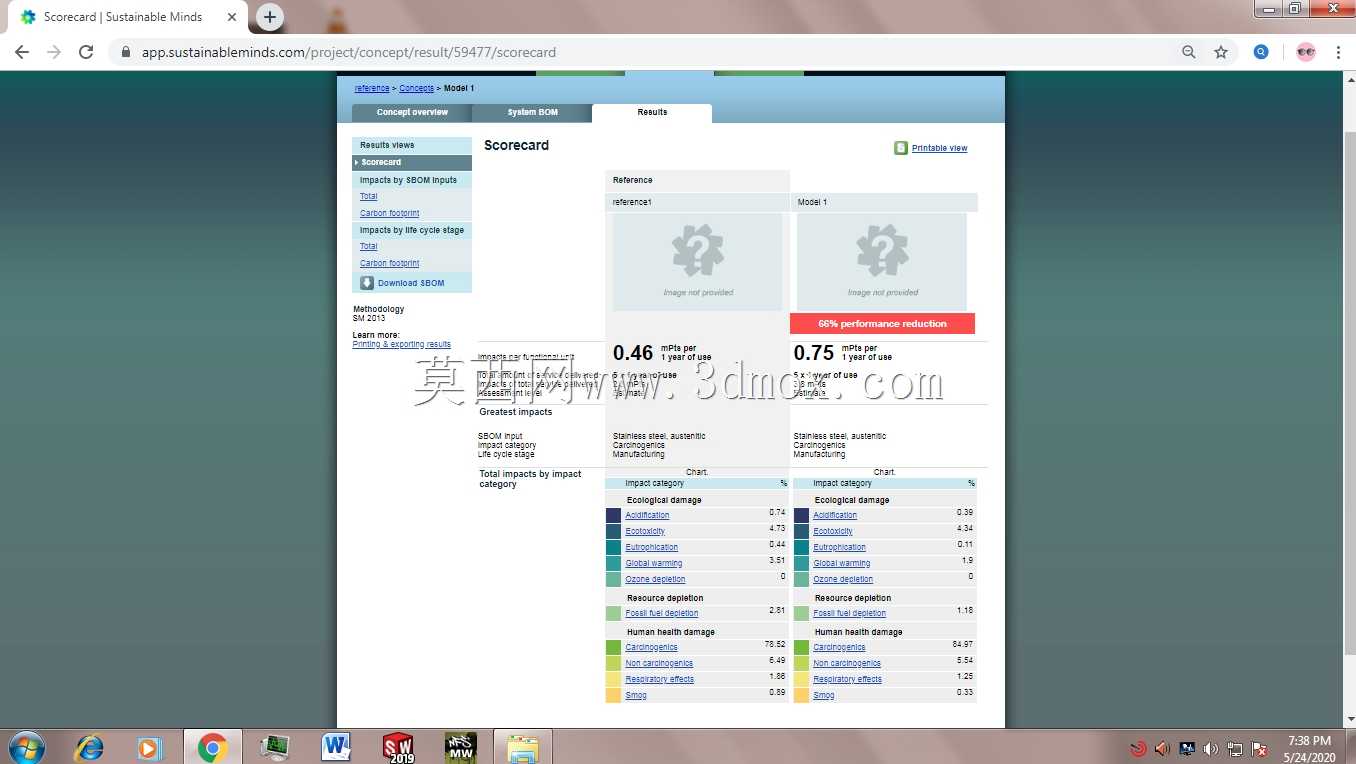Open Fossil fuel depletion in the reference1 column
This screenshot has width=1356, height=764.
coord(662,614)
